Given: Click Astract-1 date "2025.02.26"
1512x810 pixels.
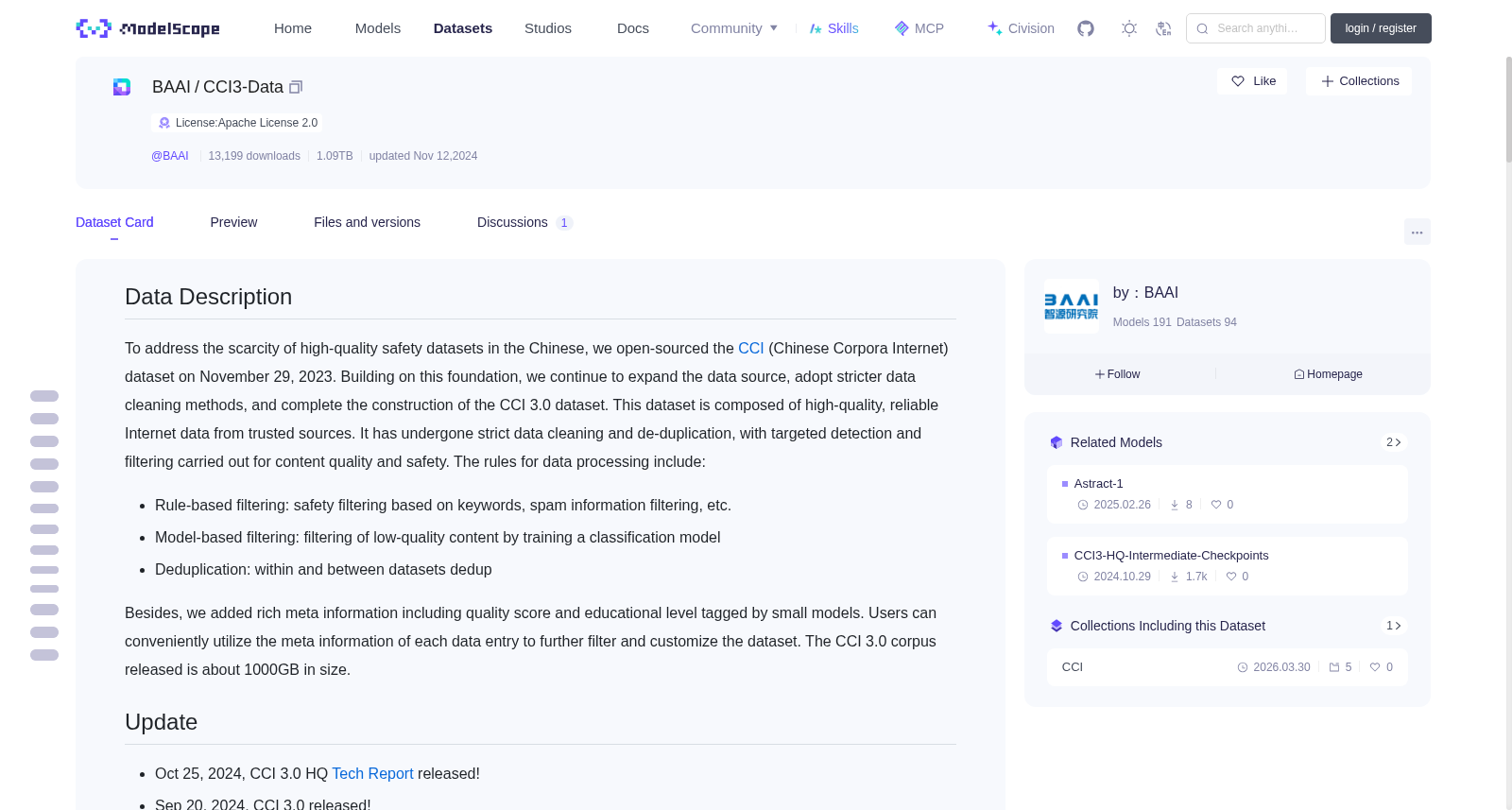Looking at the screenshot, I should [1123, 505].
